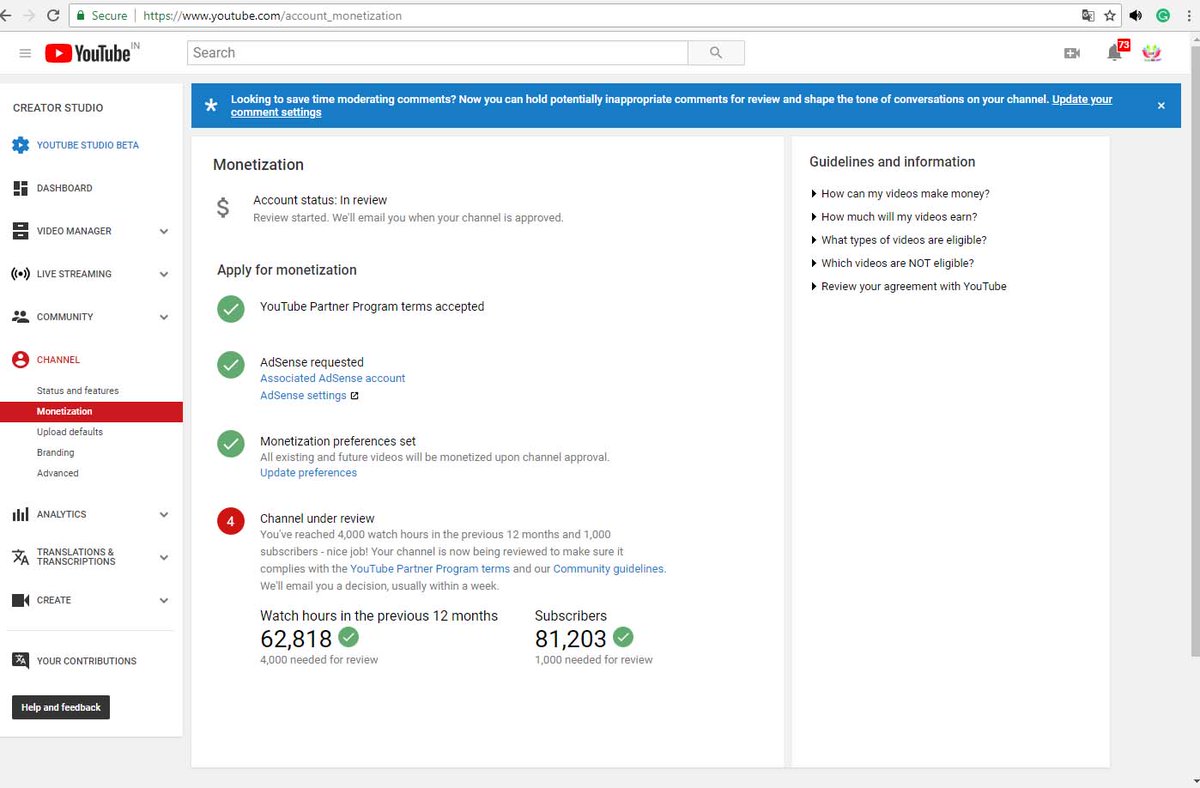Expand the Analytics section chevron
Screen dimensions: 1200x788
point(164,515)
